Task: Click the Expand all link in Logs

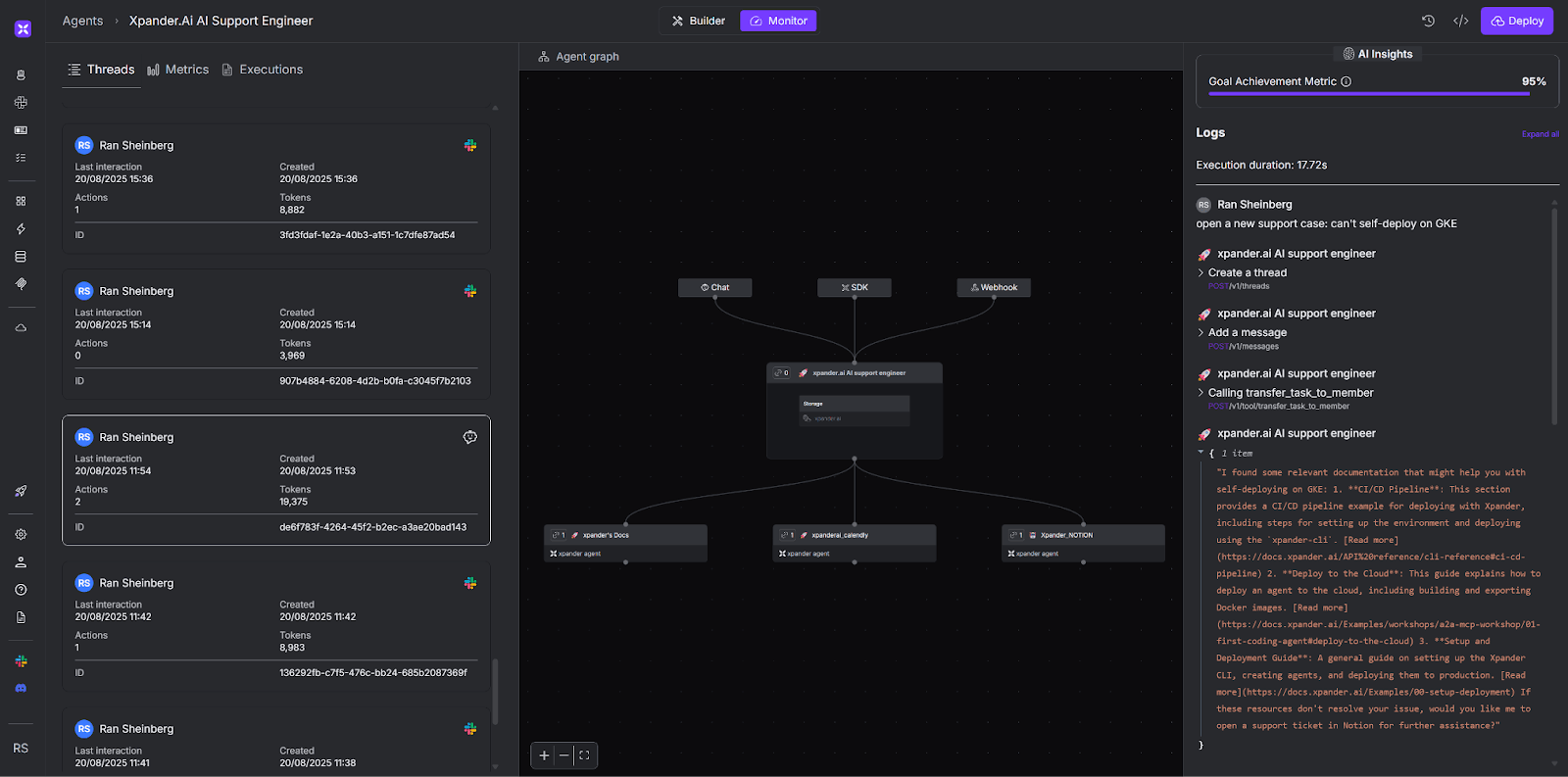Action: point(1540,134)
